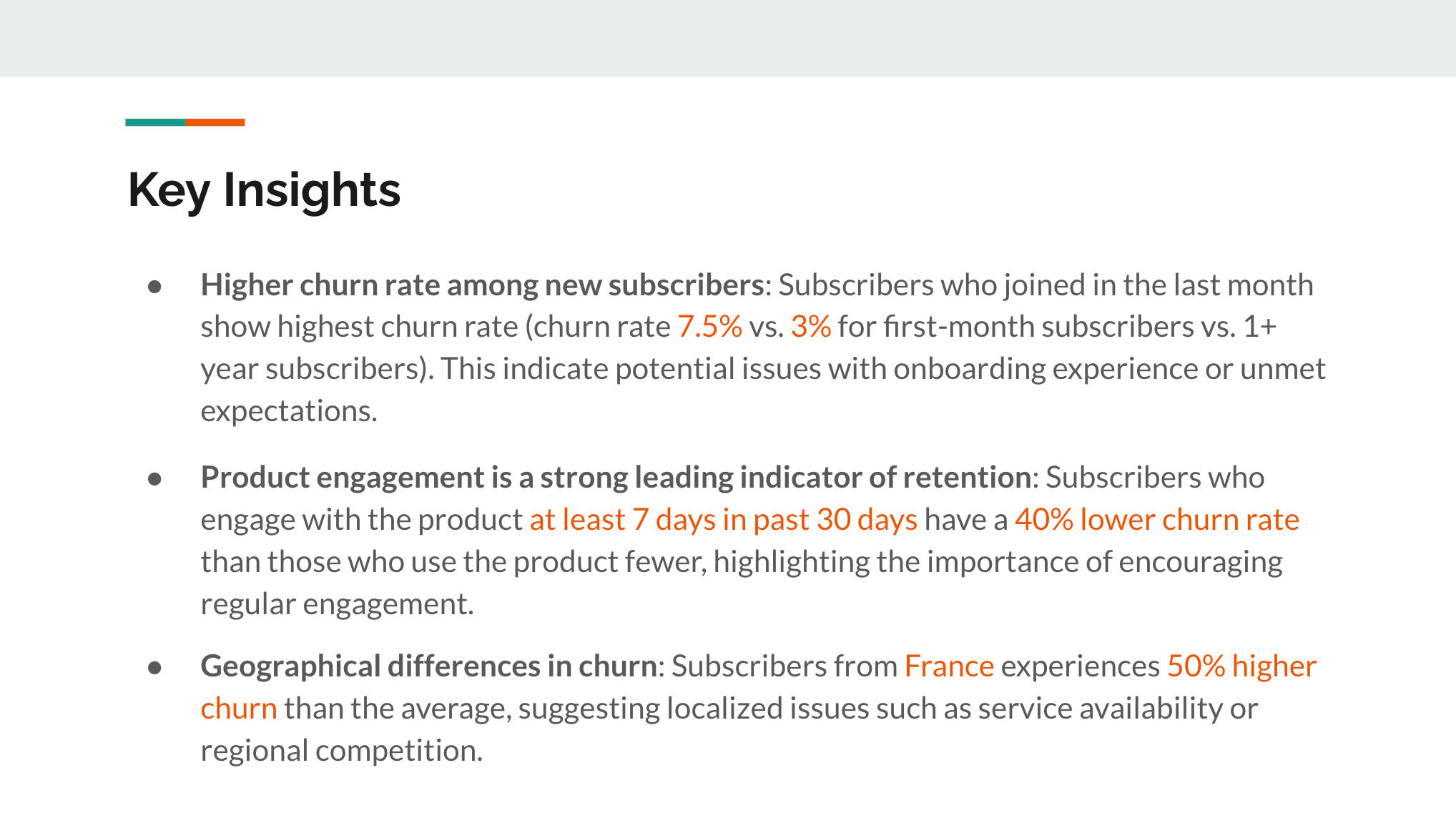Click the "Key Insights" slide title
The image size is (1456, 818).
click(x=264, y=190)
